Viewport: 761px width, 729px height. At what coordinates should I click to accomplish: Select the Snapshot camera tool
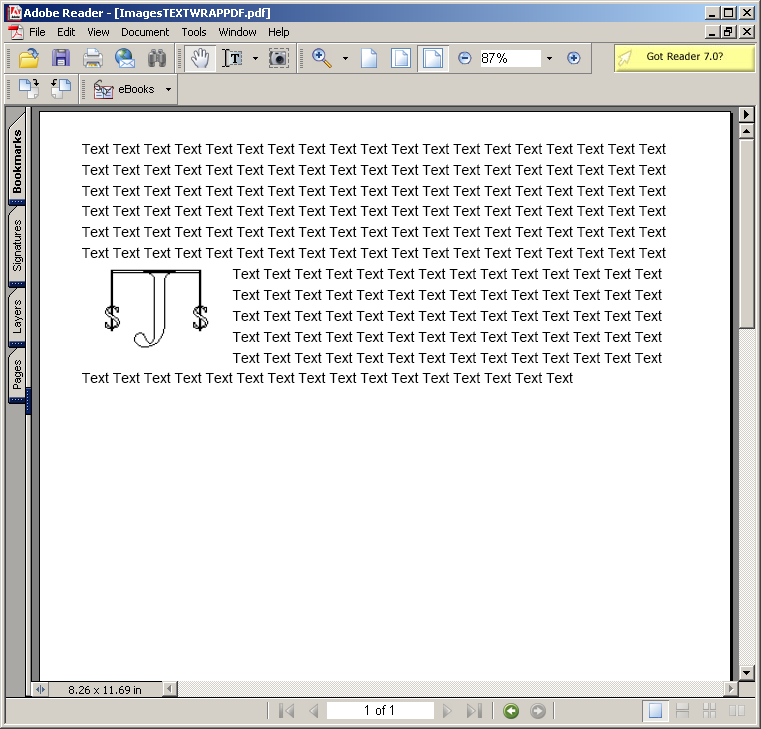pyautogui.click(x=279, y=59)
